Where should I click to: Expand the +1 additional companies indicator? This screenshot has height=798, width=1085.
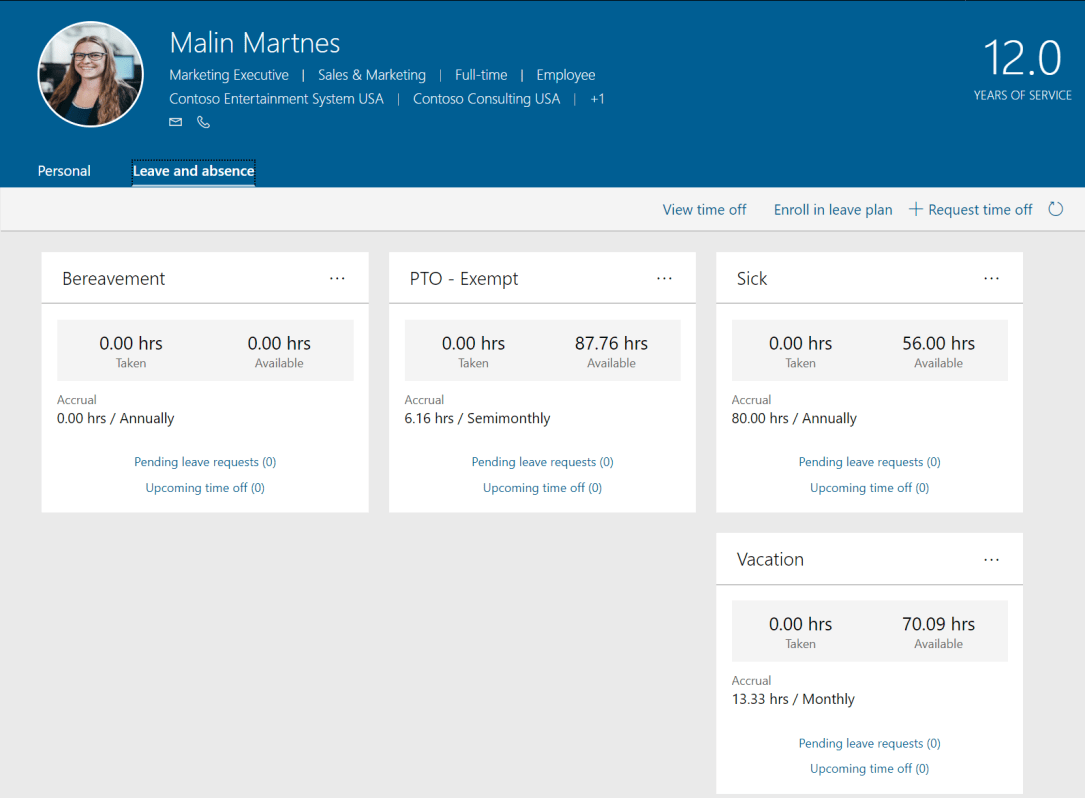coord(597,99)
